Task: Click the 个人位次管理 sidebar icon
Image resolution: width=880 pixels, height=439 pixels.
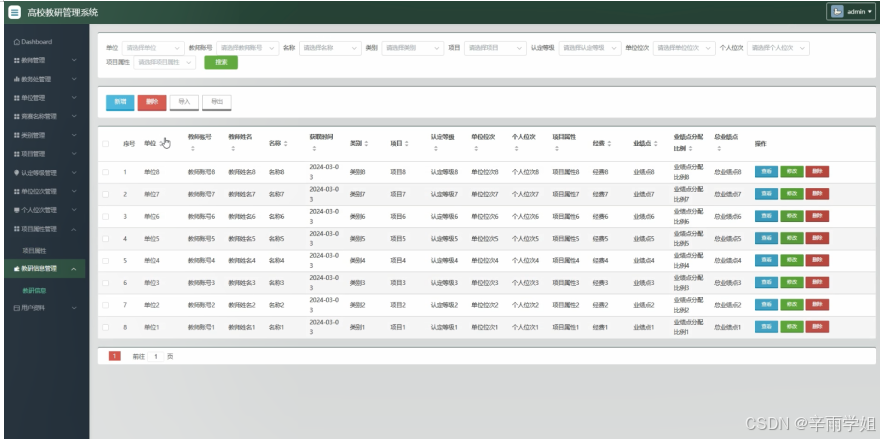Action: tap(17, 210)
